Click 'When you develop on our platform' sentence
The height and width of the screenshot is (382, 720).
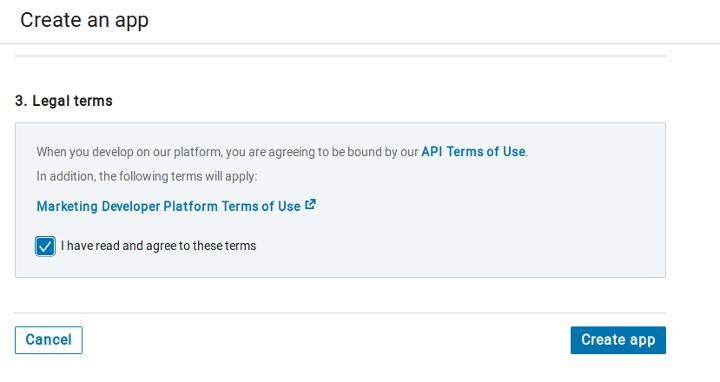click(282, 152)
